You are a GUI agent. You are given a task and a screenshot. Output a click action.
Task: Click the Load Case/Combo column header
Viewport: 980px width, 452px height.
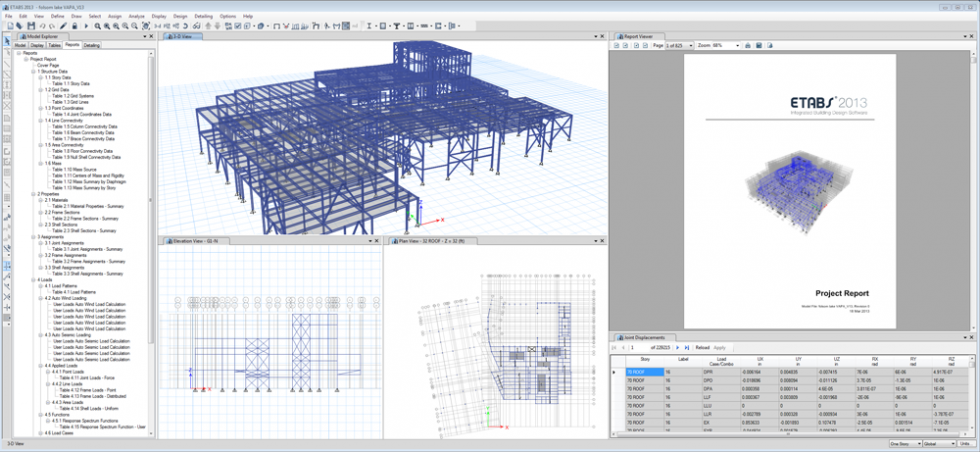point(721,361)
